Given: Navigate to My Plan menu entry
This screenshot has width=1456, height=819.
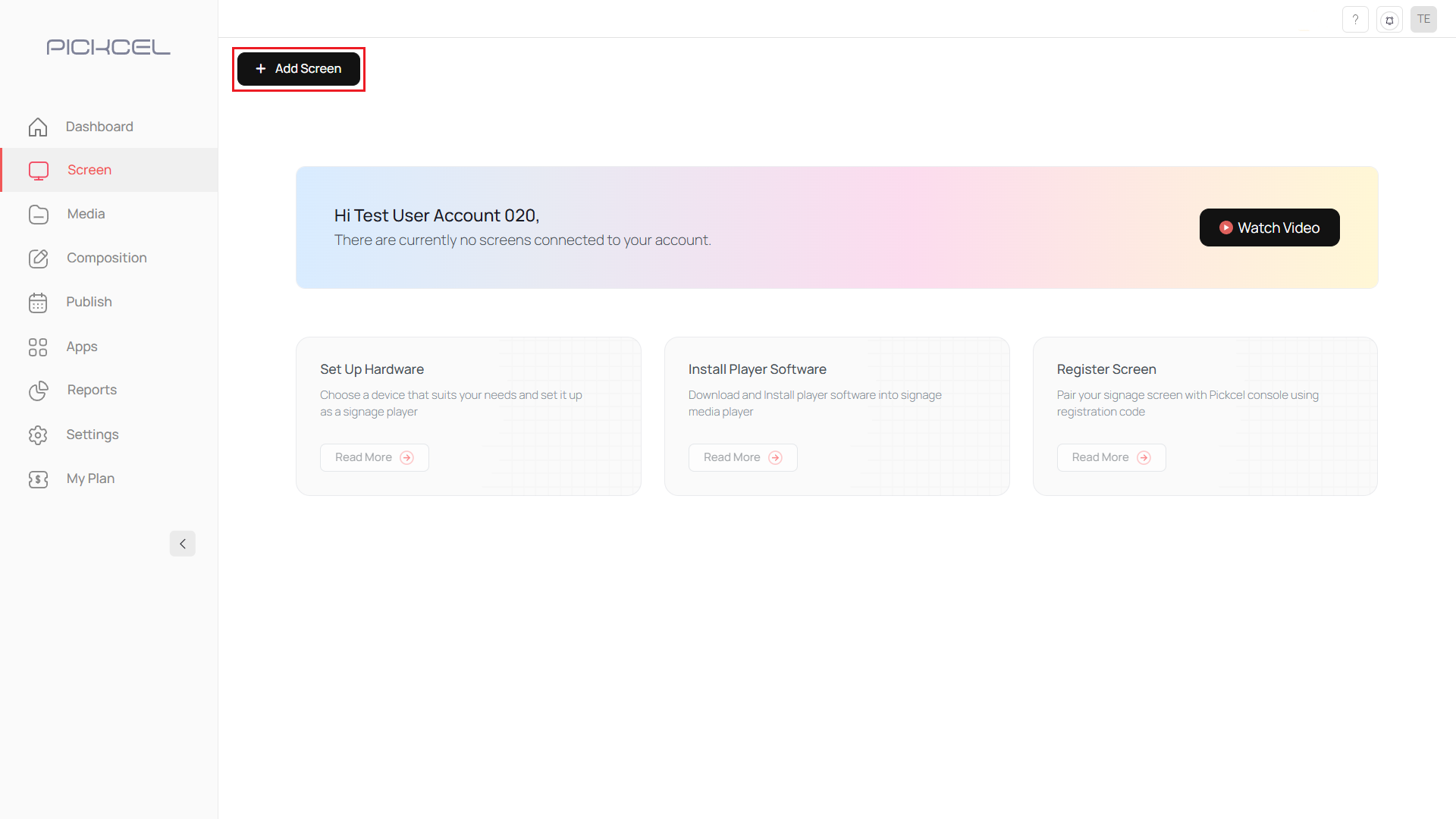Looking at the screenshot, I should pos(90,479).
